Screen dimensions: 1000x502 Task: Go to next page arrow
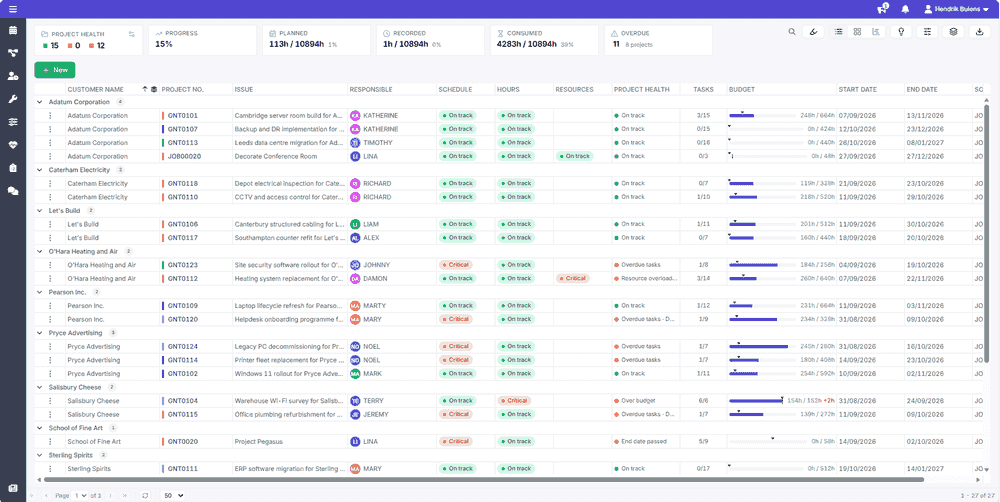[110, 495]
